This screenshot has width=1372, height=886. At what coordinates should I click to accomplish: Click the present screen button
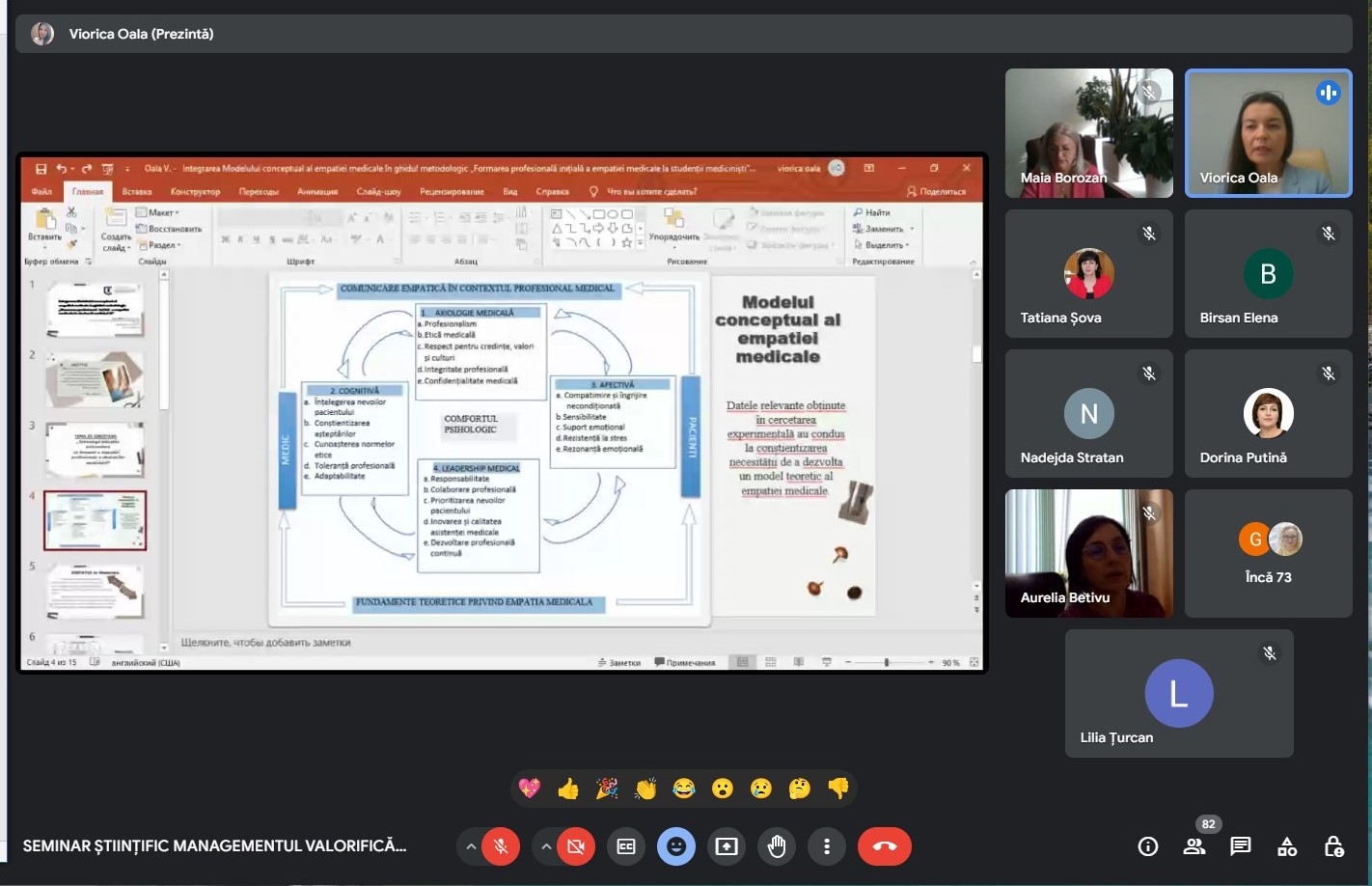click(x=727, y=846)
